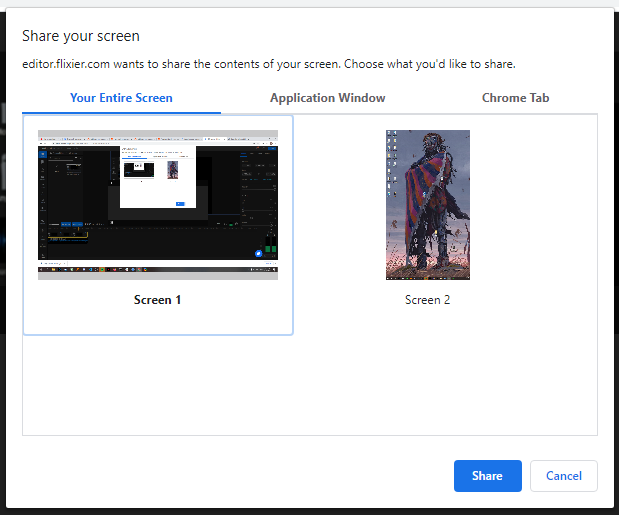Cancel the screen sharing dialog
This screenshot has width=619, height=515.
pos(563,476)
